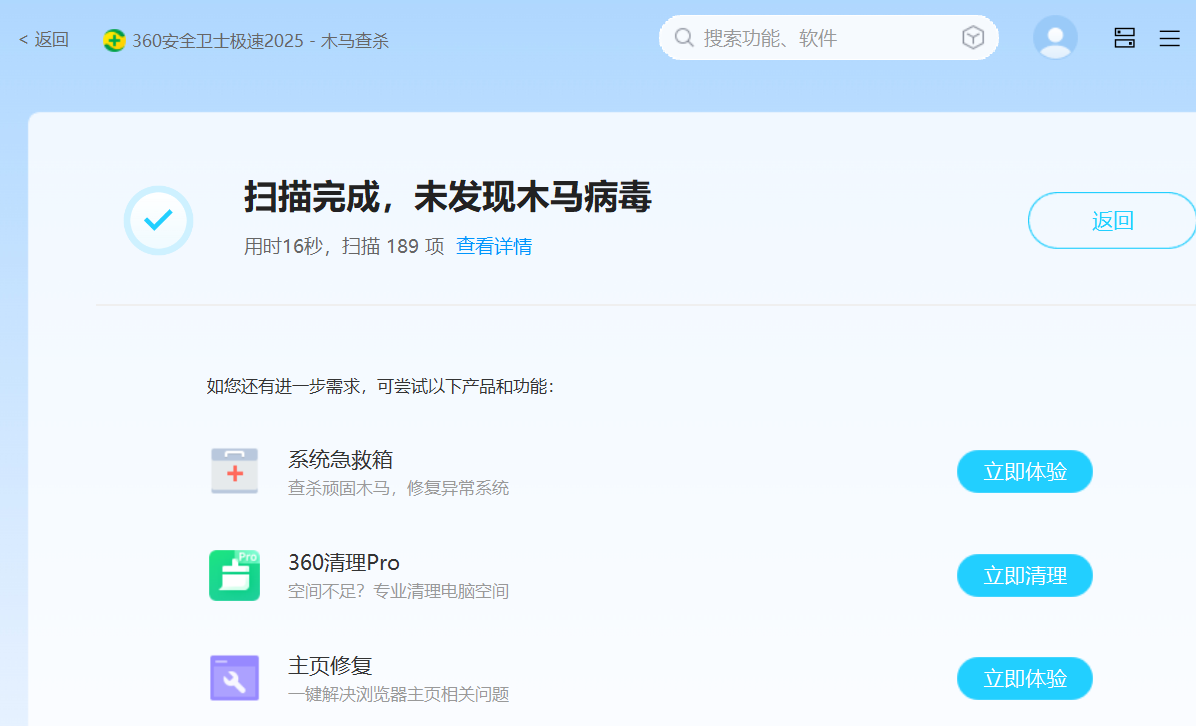Click the 360 Security Guard logo icon

click(x=114, y=40)
